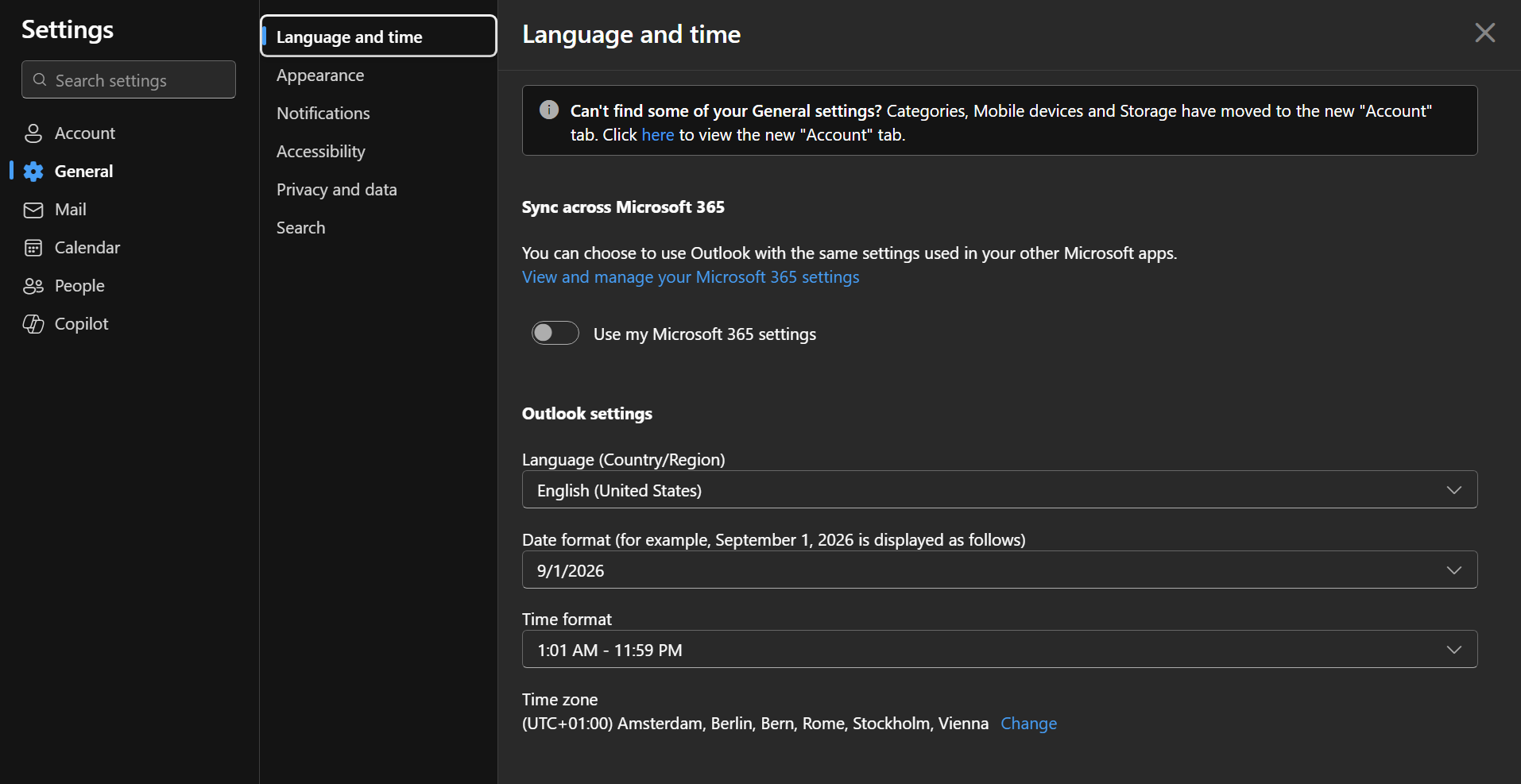Switch to Notifications settings
This screenshot has width=1521, height=784.
pyautogui.click(x=323, y=114)
